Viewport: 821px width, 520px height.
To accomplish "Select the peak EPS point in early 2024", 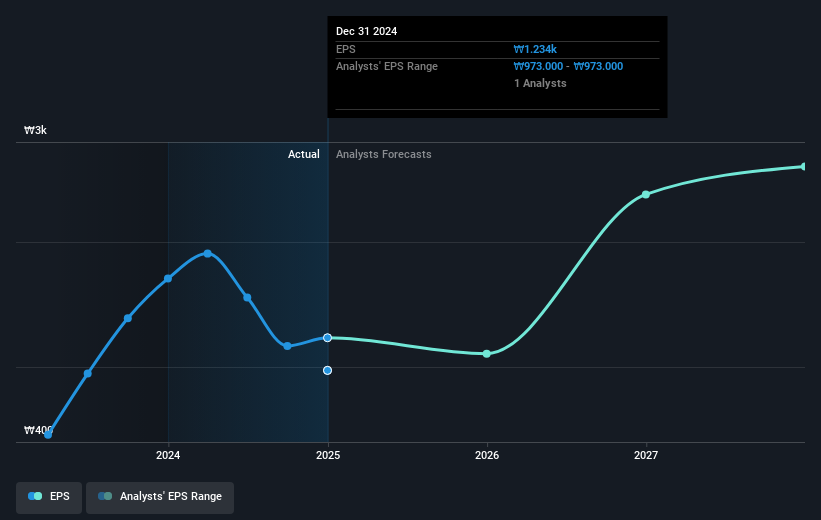I will pos(208,253).
